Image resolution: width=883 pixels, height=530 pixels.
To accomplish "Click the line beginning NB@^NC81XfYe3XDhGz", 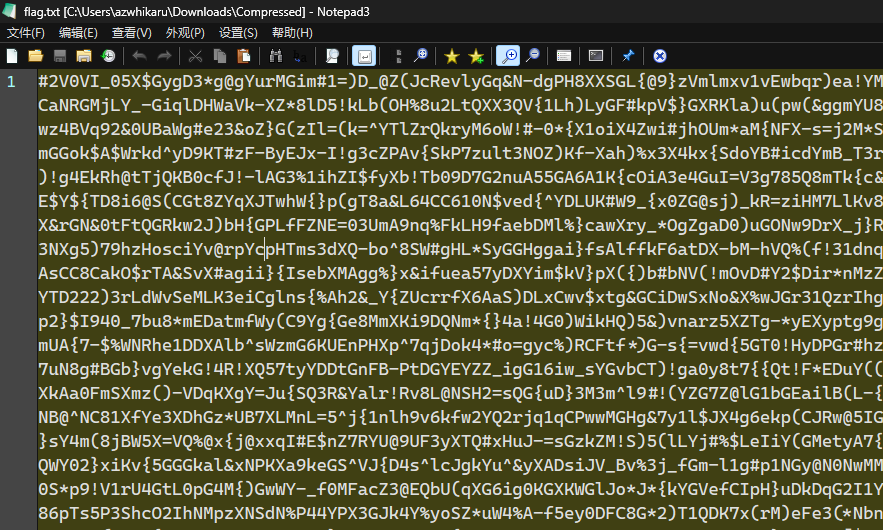I will tap(460, 417).
